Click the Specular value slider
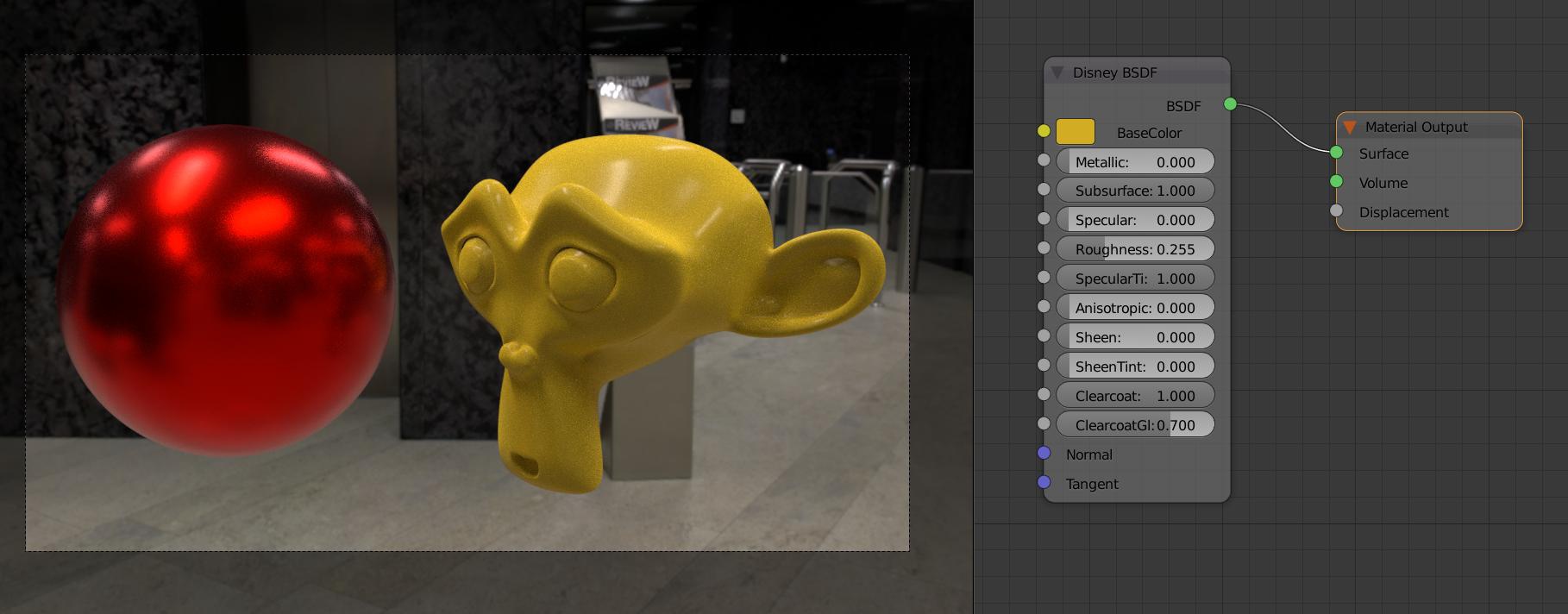 pyautogui.click(x=1135, y=220)
